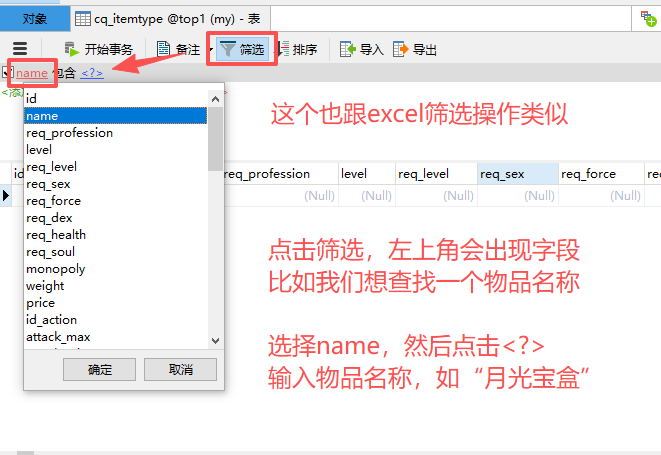Click the Export (导出) toolbar button
661x455 pixels.
414,49
